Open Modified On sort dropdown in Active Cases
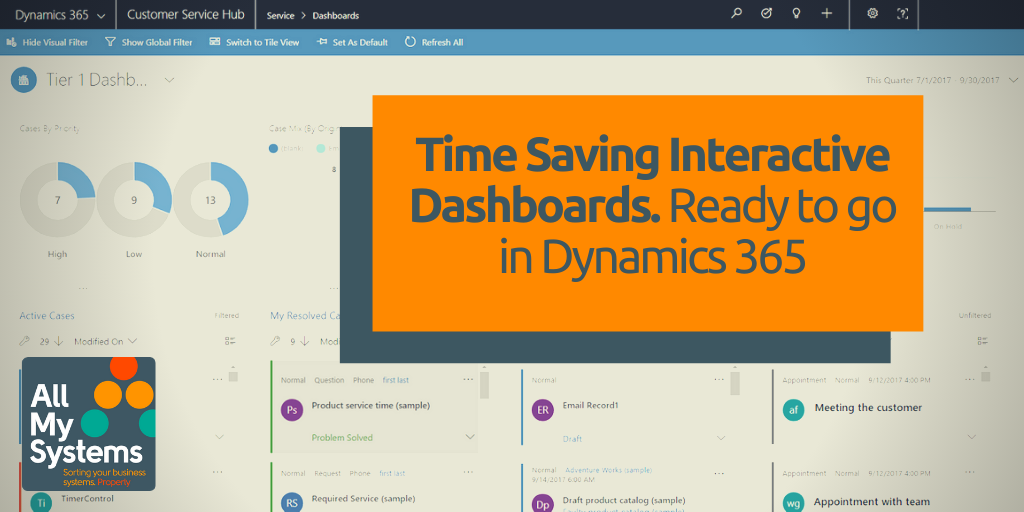The width and height of the screenshot is (1024, 512). [105, 341]
